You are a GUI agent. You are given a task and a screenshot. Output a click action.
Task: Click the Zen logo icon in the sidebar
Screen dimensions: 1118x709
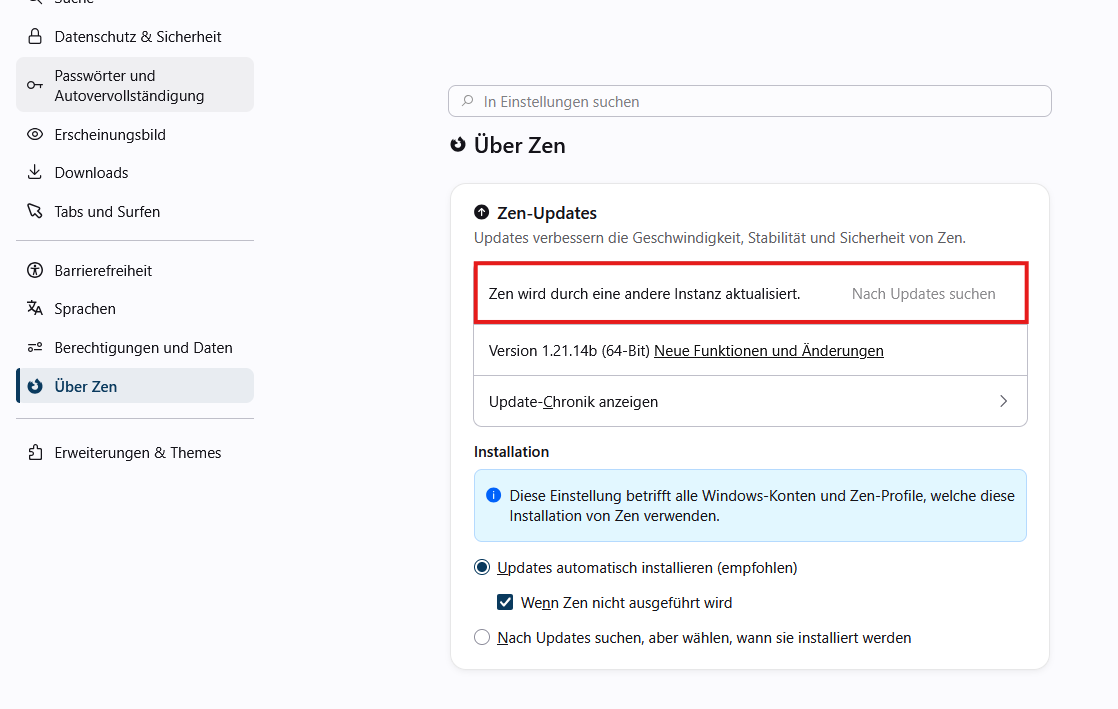tap(34, 386)
